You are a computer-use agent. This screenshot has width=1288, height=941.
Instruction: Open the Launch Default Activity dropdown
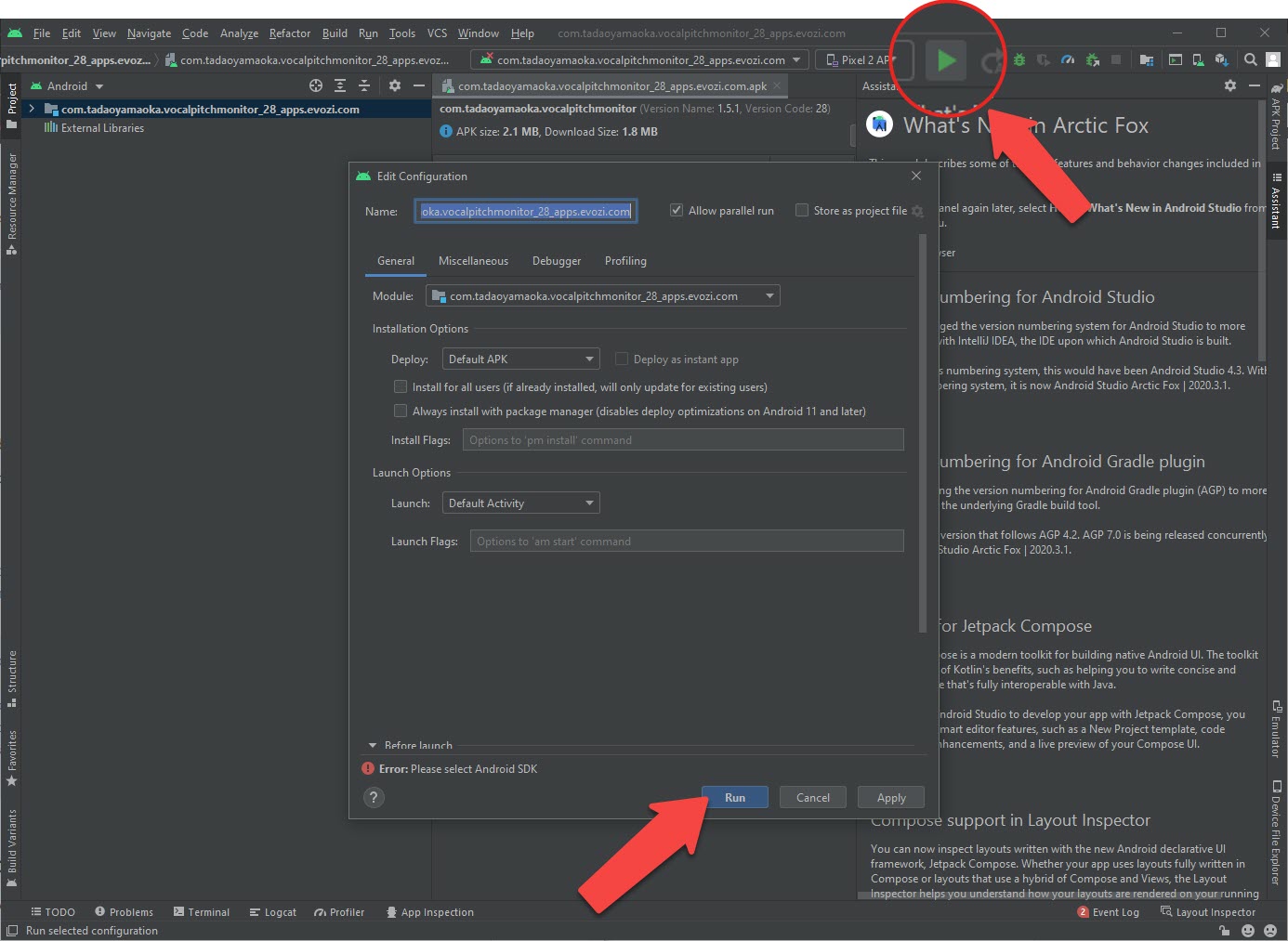pyautogui.click(x=520, y=503)
